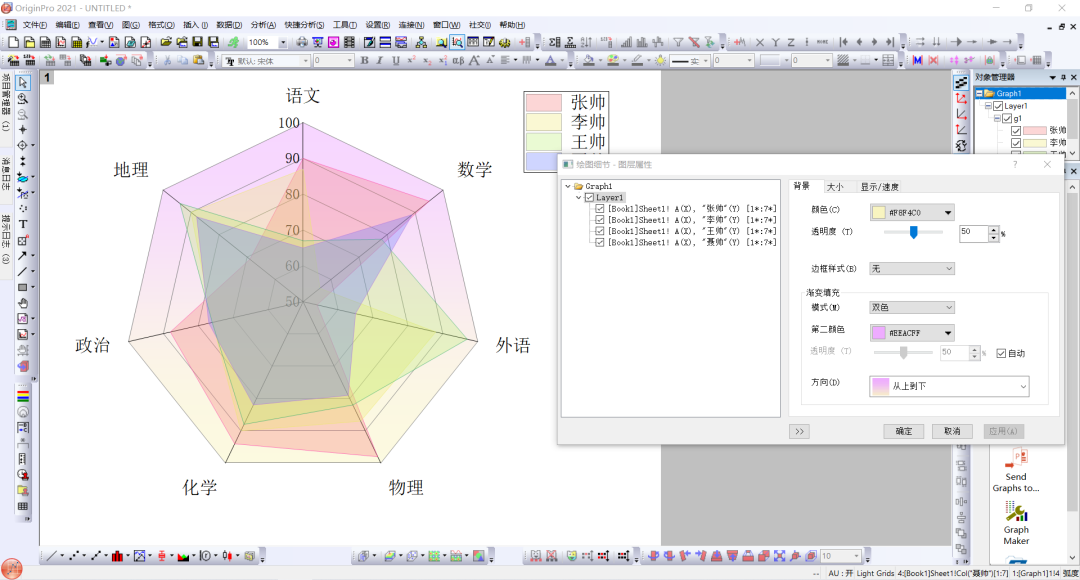This screenshot has width=1080, height=580.
Task: Select the Pointer tool in the tools bar
Action: click(23, 83)
